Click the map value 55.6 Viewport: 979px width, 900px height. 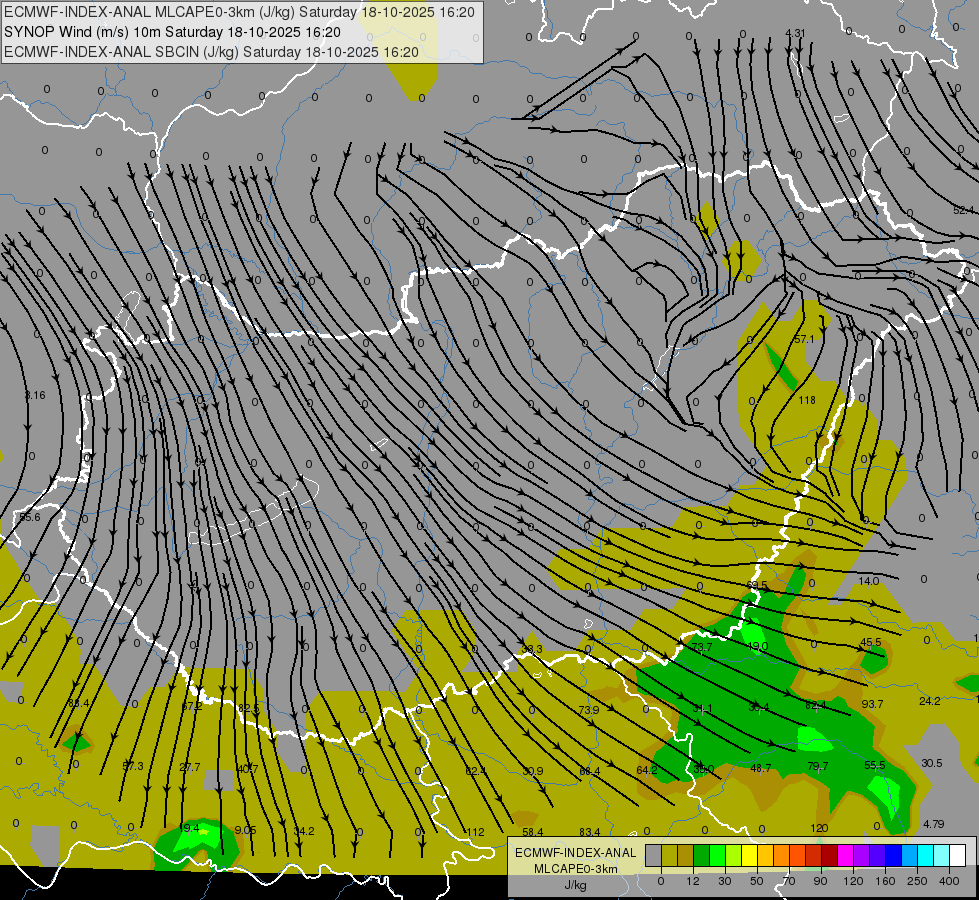point(29,517)
